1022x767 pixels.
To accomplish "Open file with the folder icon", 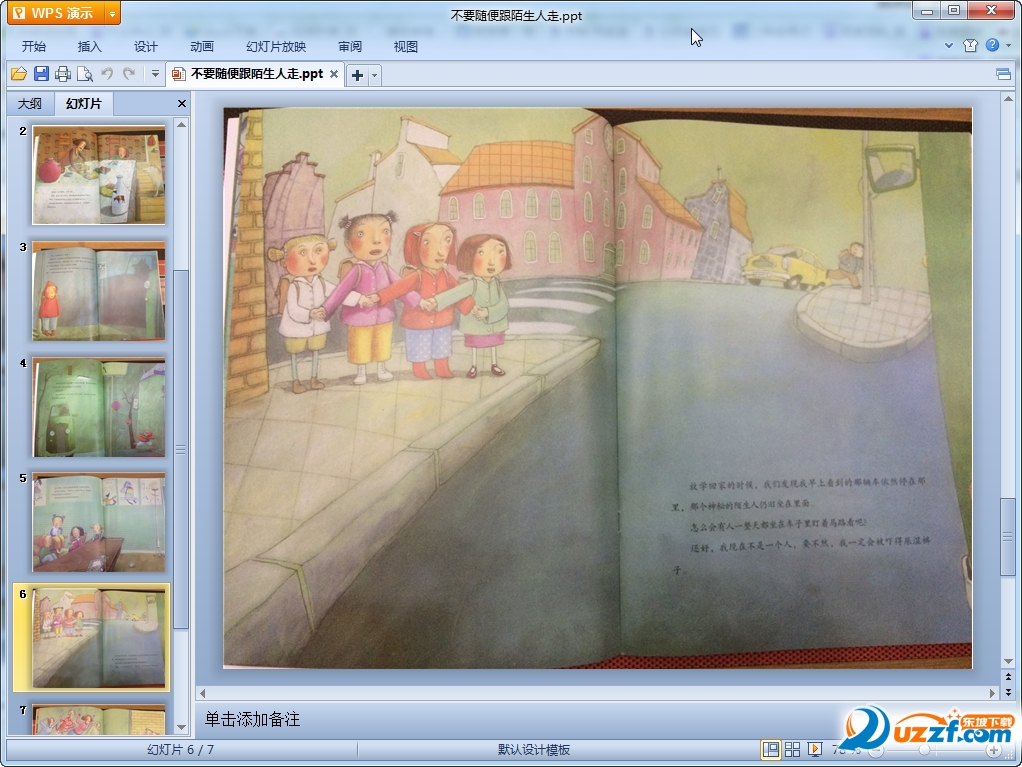I will pyautogui.click(x=19, y=74).
